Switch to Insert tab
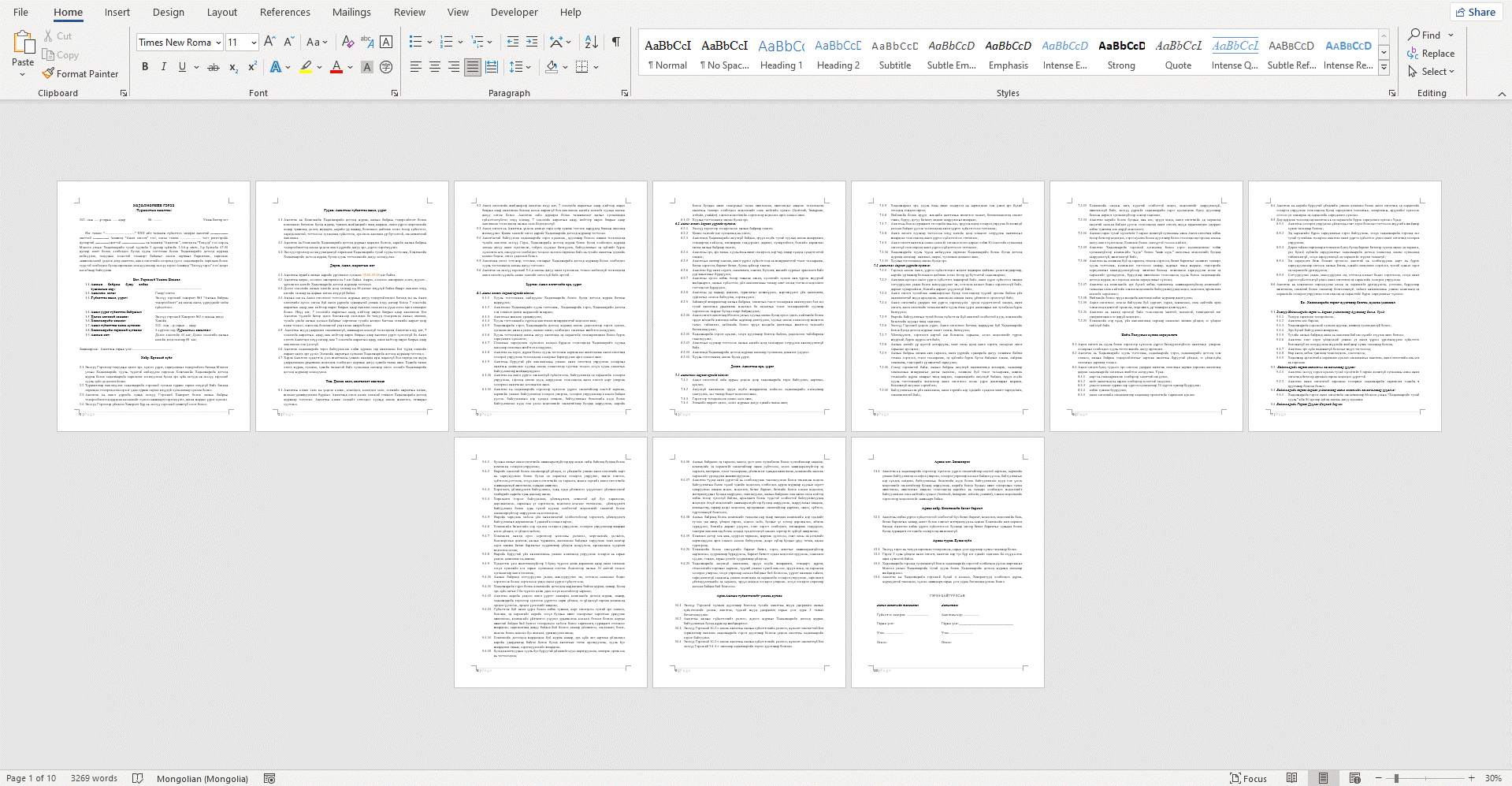 coord(117,12)
